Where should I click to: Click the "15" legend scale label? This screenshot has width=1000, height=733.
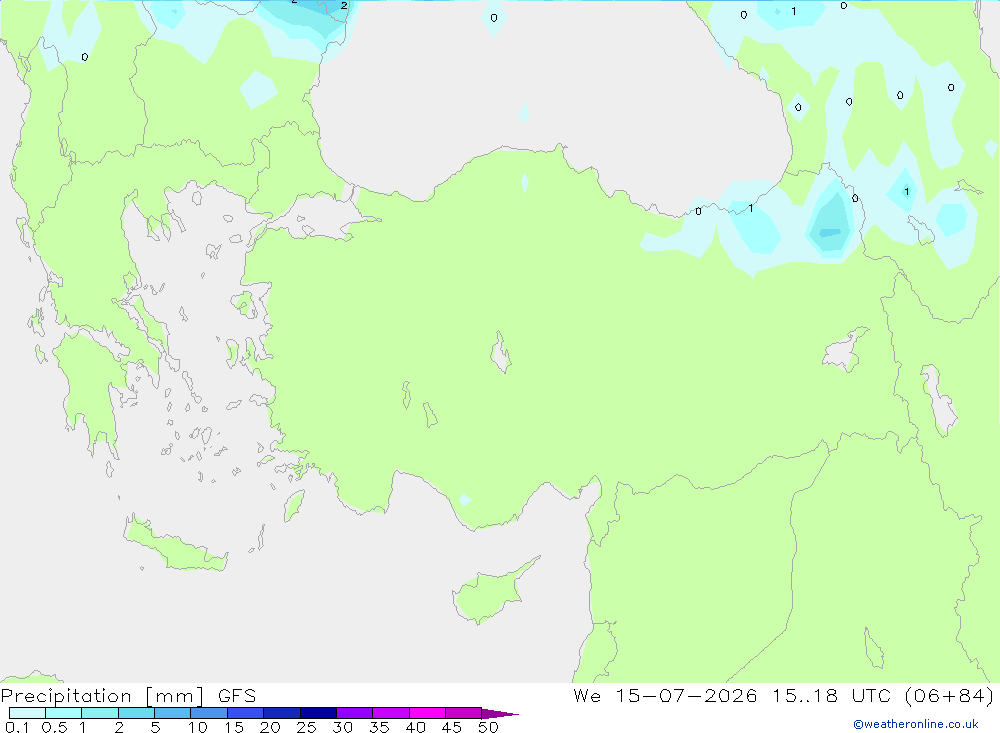(234, 727)
